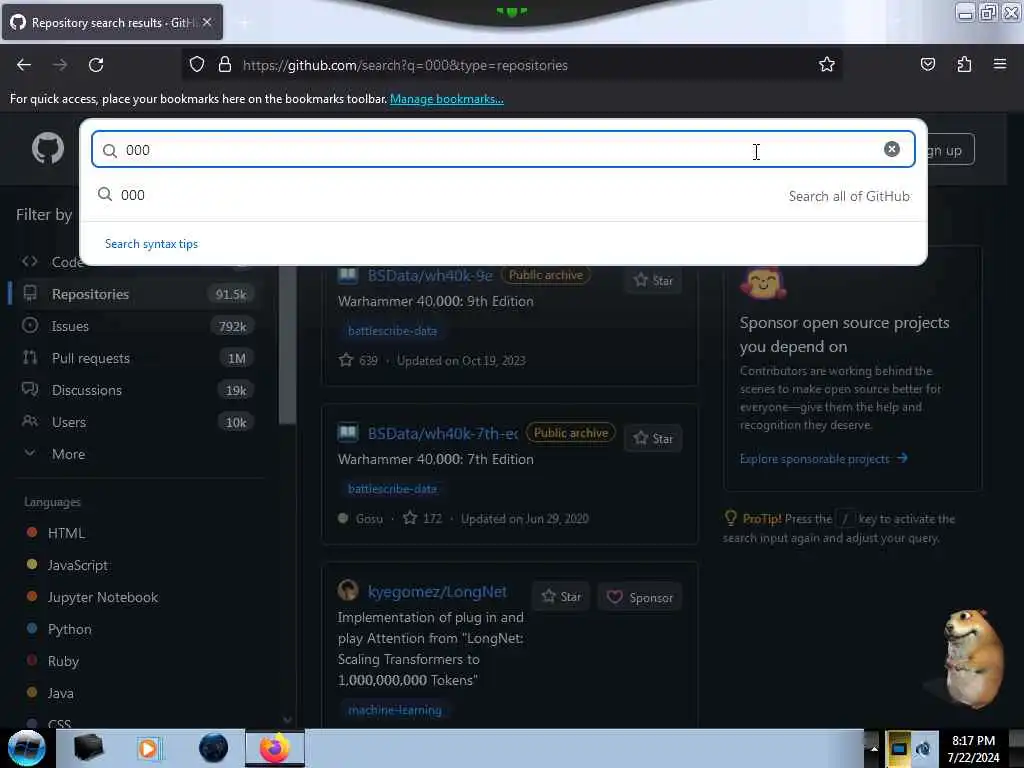Click the Python language color dot
1024x768 pixels.
pyautogui.click(x=31, y=628)
